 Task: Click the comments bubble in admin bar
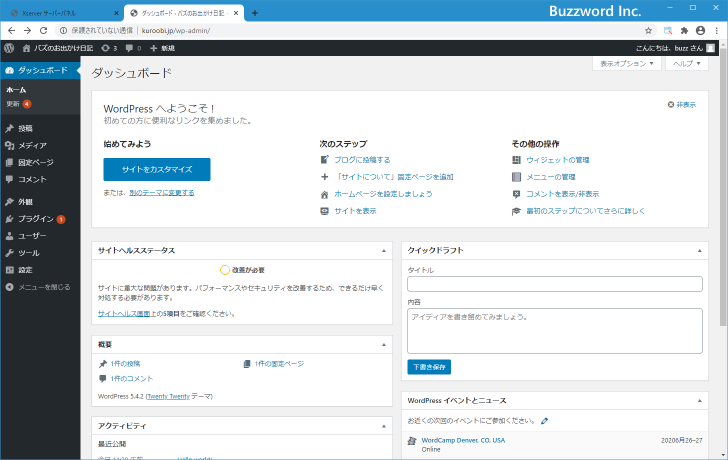click(131, 47)
